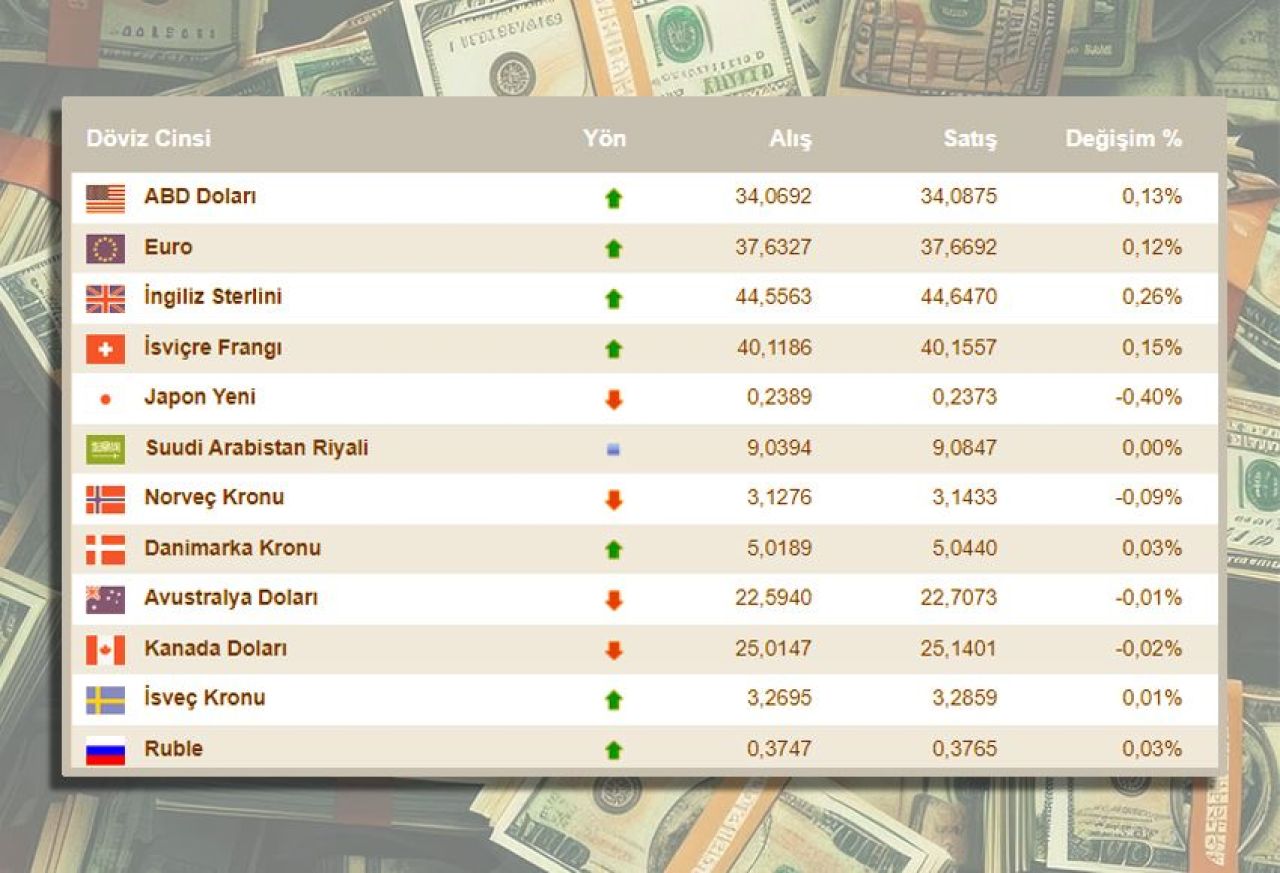Click the green up arrow for ABD Doları

click(614, 199)
